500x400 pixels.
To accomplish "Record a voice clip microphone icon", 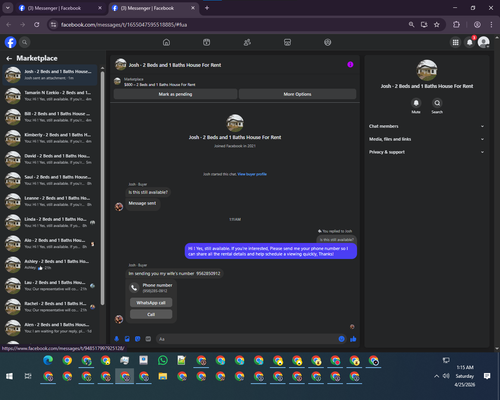I will (x=117, y=339).
